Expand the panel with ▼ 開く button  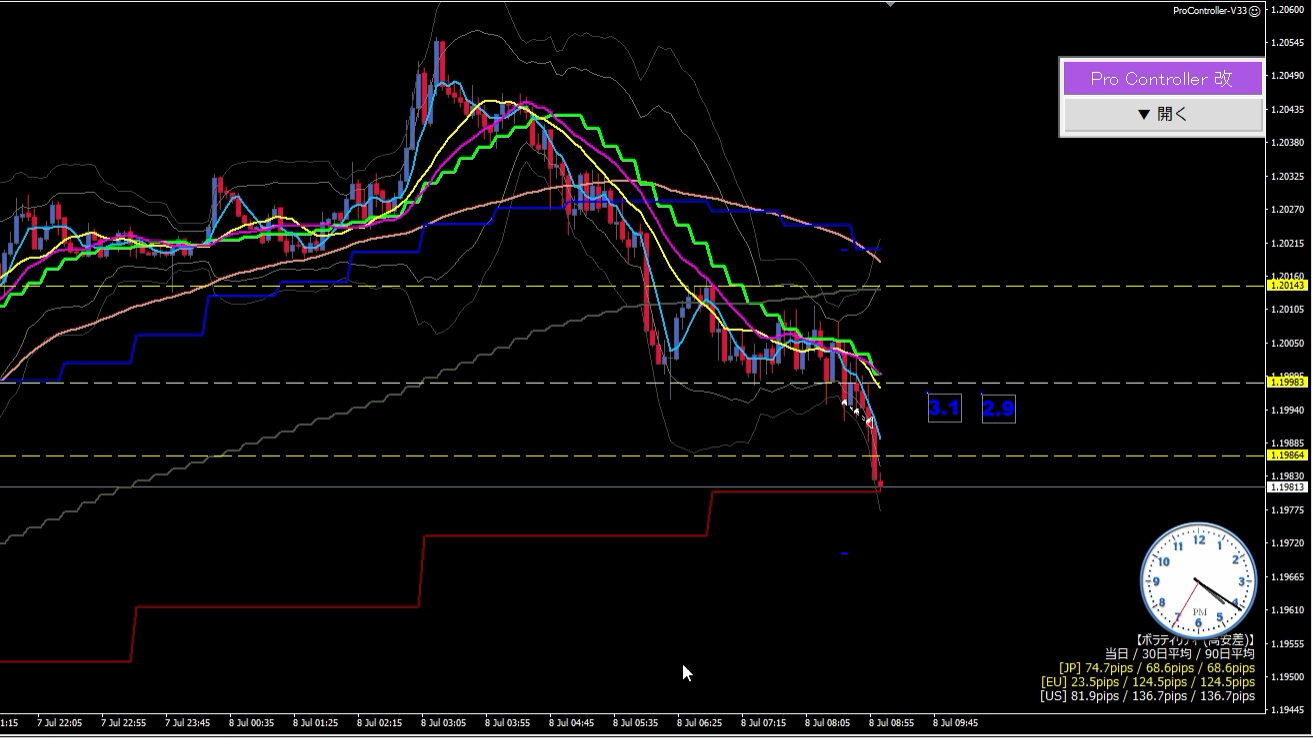click(1162, 114)
